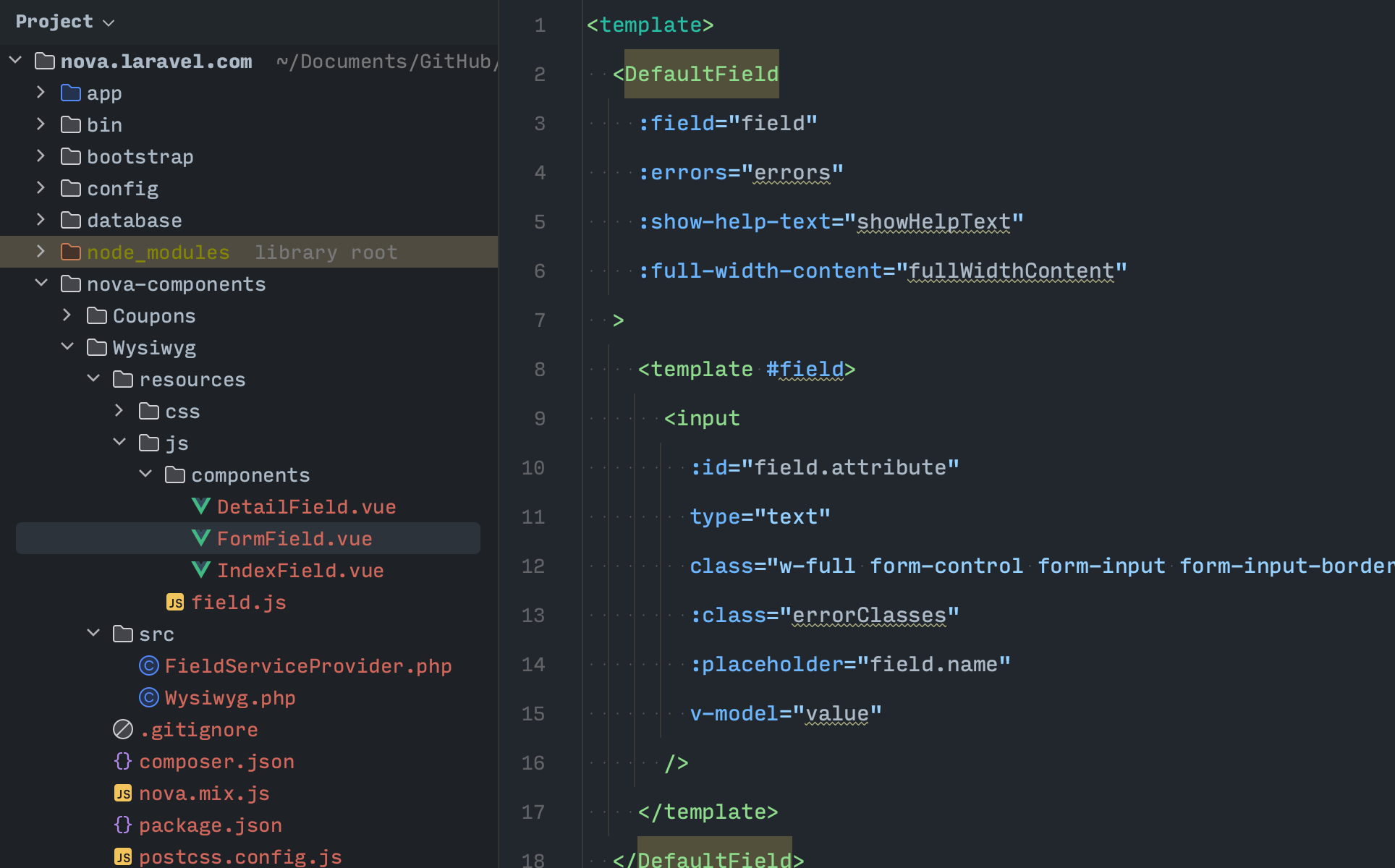
Task: Click the node_modules folder icon
Action: [71, 252]
